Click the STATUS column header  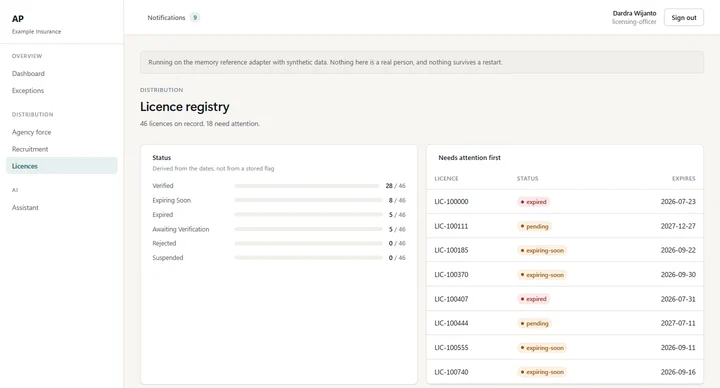527,178
